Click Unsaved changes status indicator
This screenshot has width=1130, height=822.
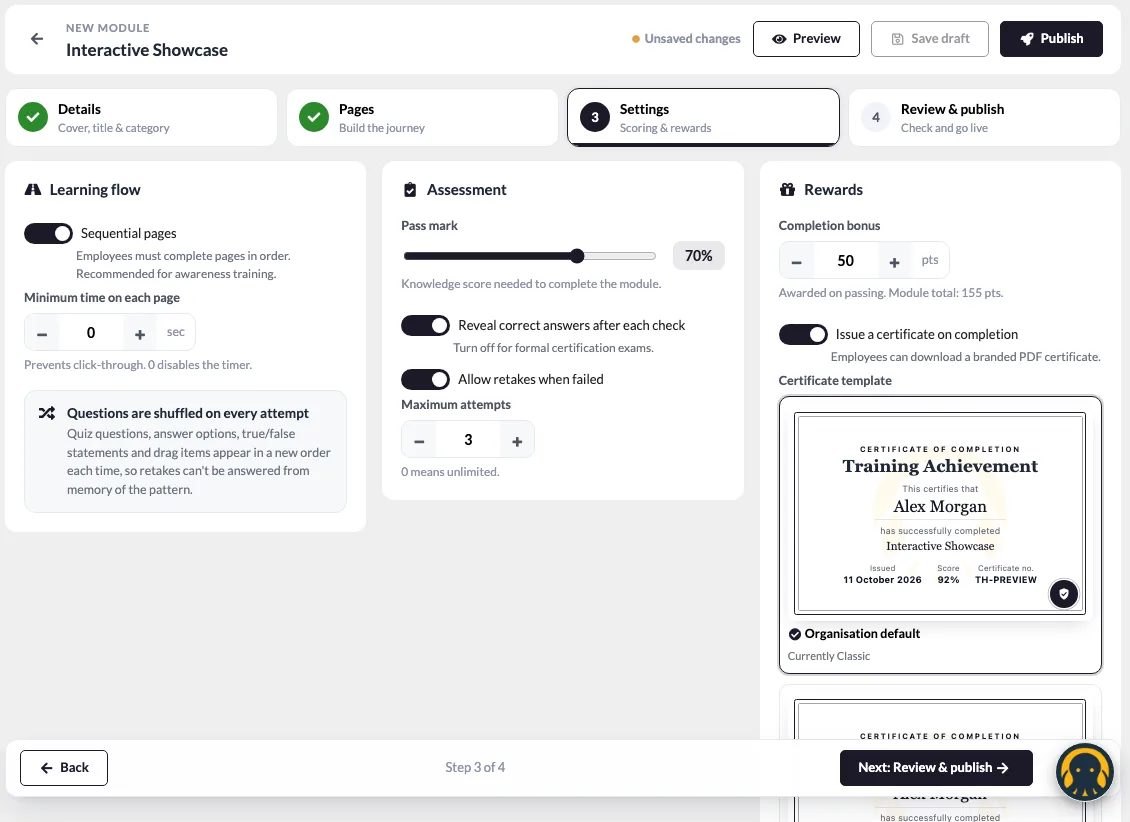coord(686,39)
